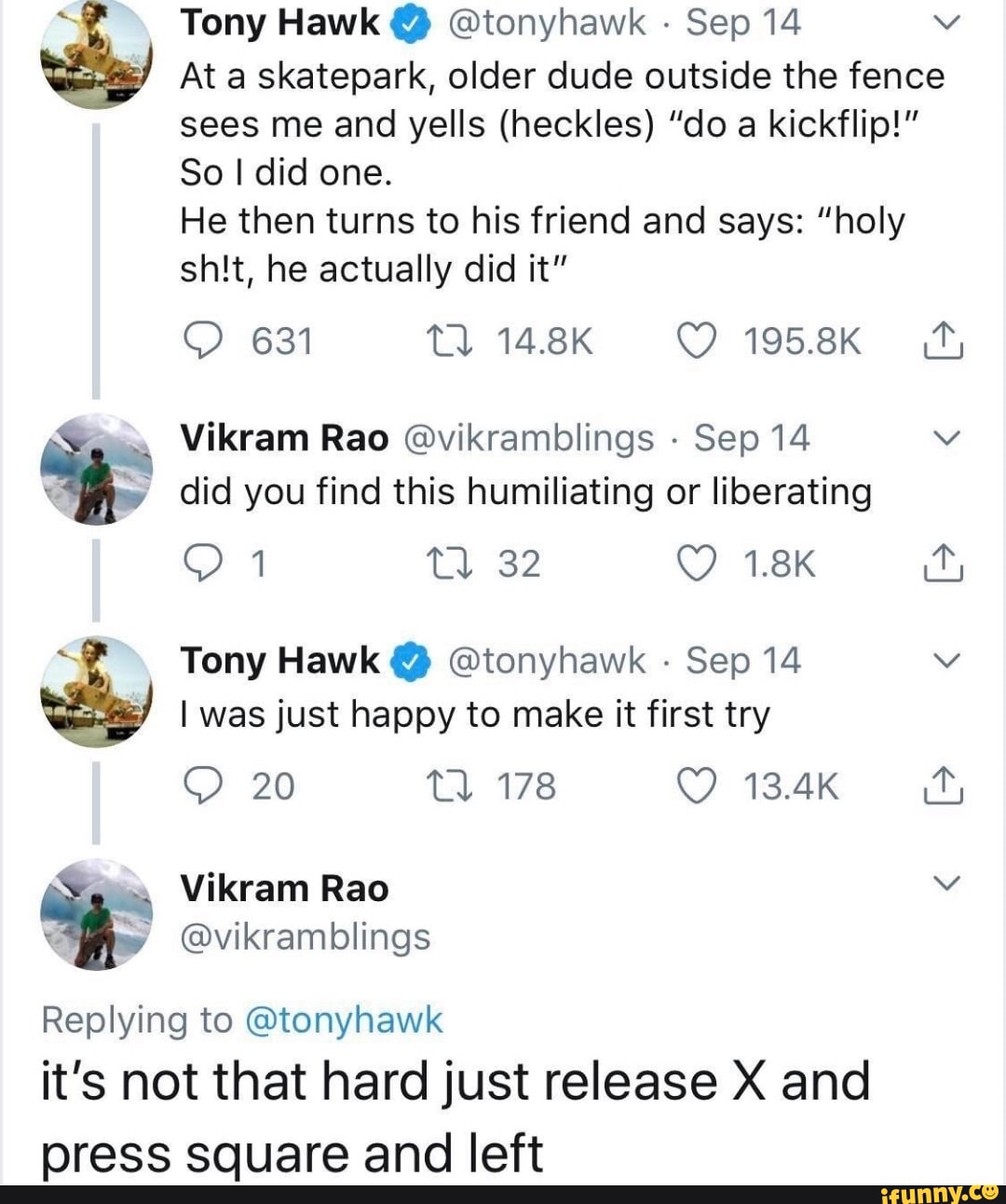Expand options on the humiliating or liberating tweet
This screenshot has width=1006, height=1204.
click(945, 438)
